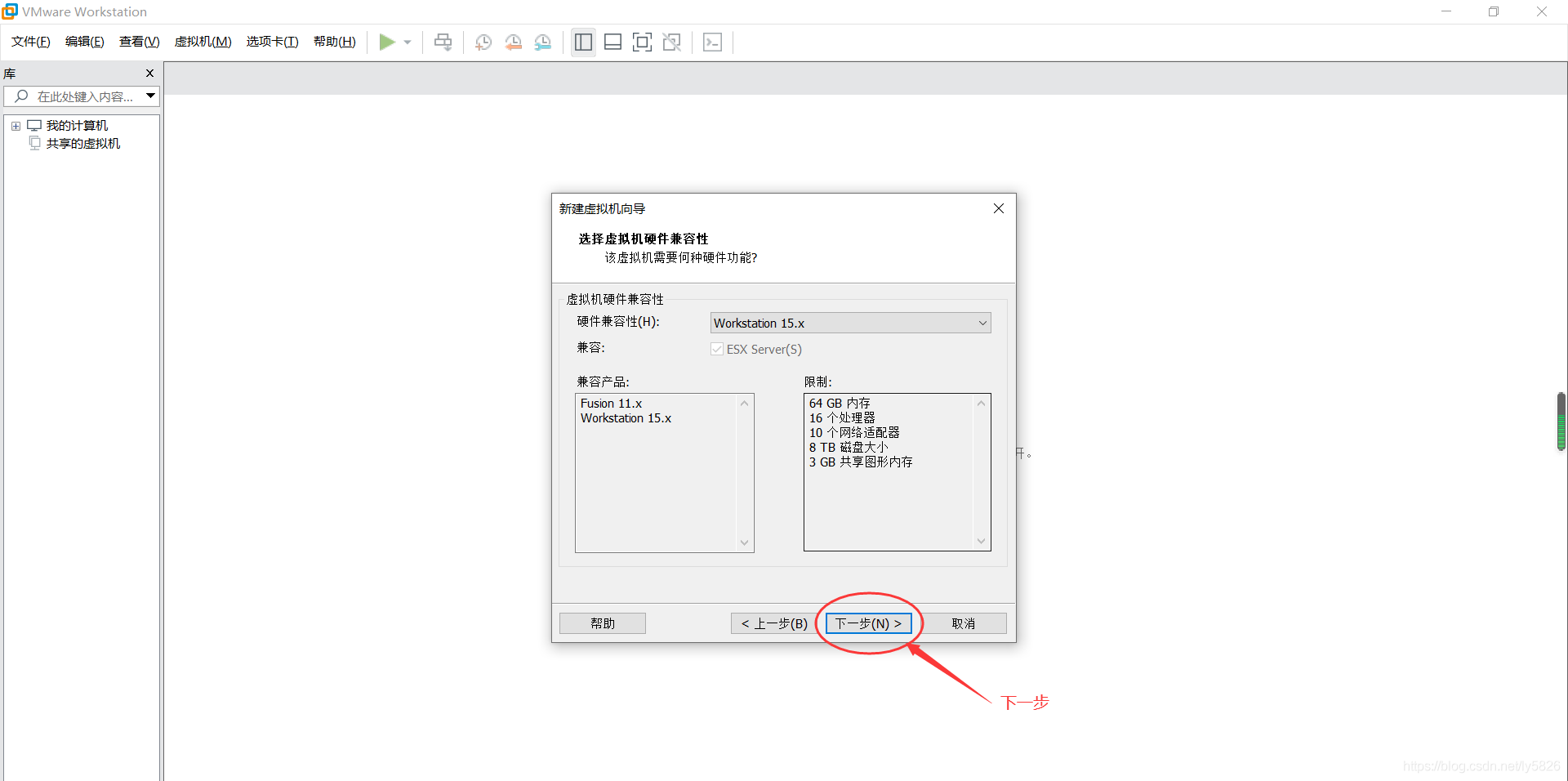This screenshot has height=781, width=1568.
Task: Open the 编辑(E) menu
Action: pos(85,42)
